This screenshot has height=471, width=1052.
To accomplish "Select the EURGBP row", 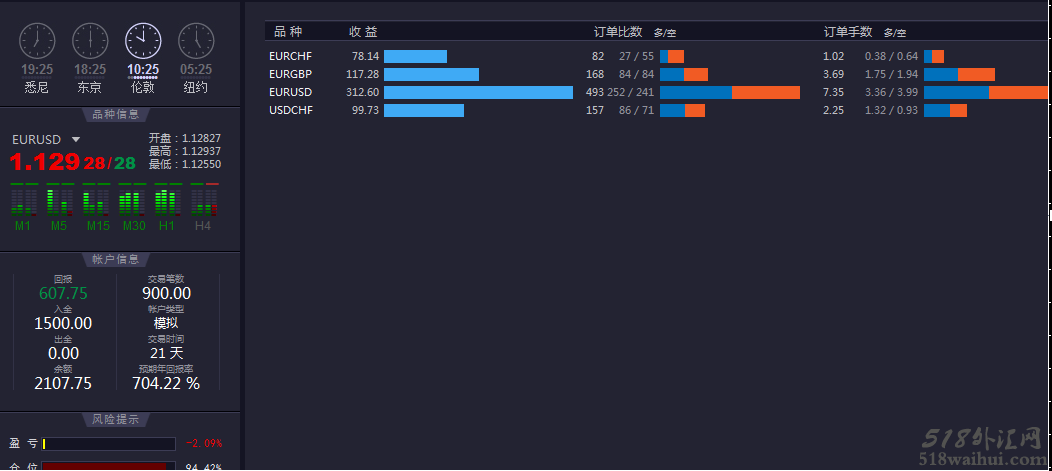I will pos(656,74).
